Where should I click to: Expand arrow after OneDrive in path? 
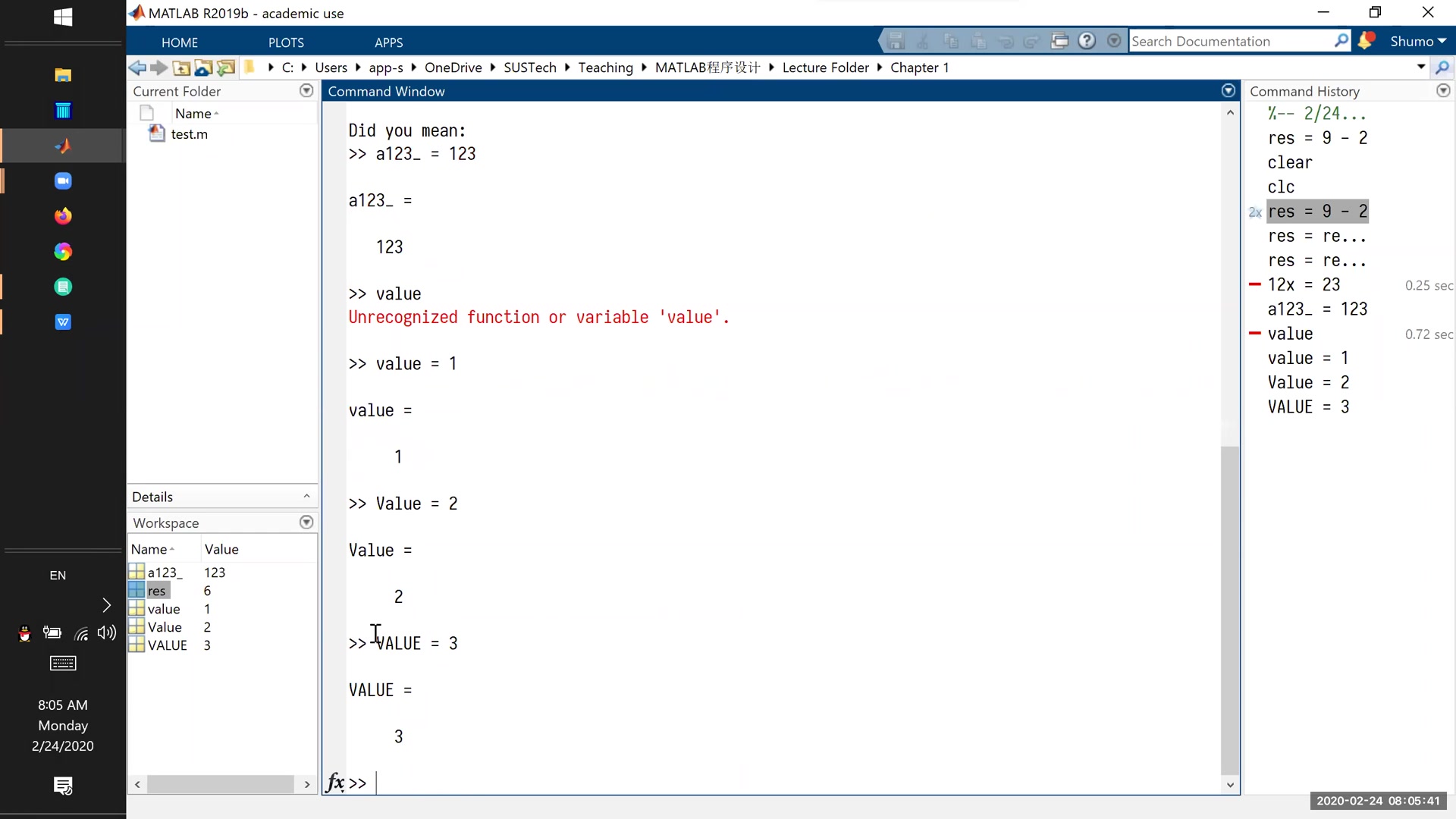click(x=492, y=67)
